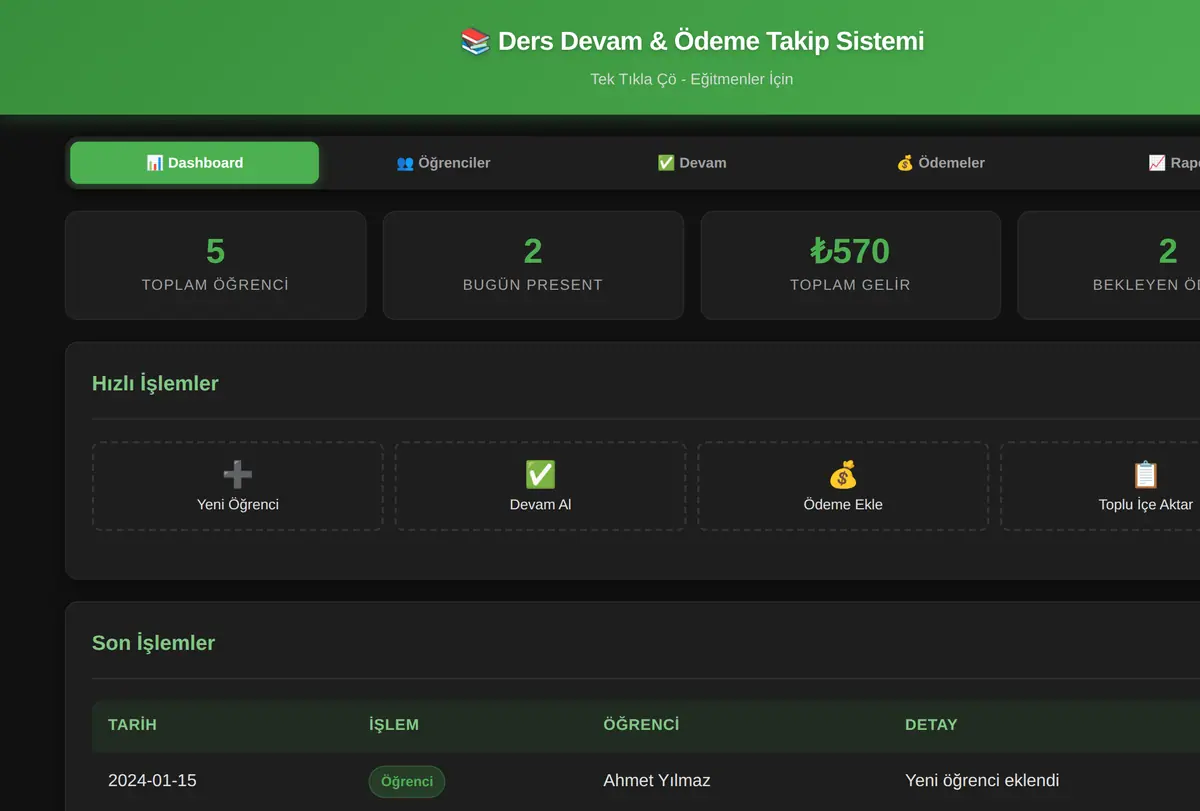Image resolution: width=1200 pixels, height=811 pixels.
Task: Click the green check icon above Devam Al
Action: 540,474
